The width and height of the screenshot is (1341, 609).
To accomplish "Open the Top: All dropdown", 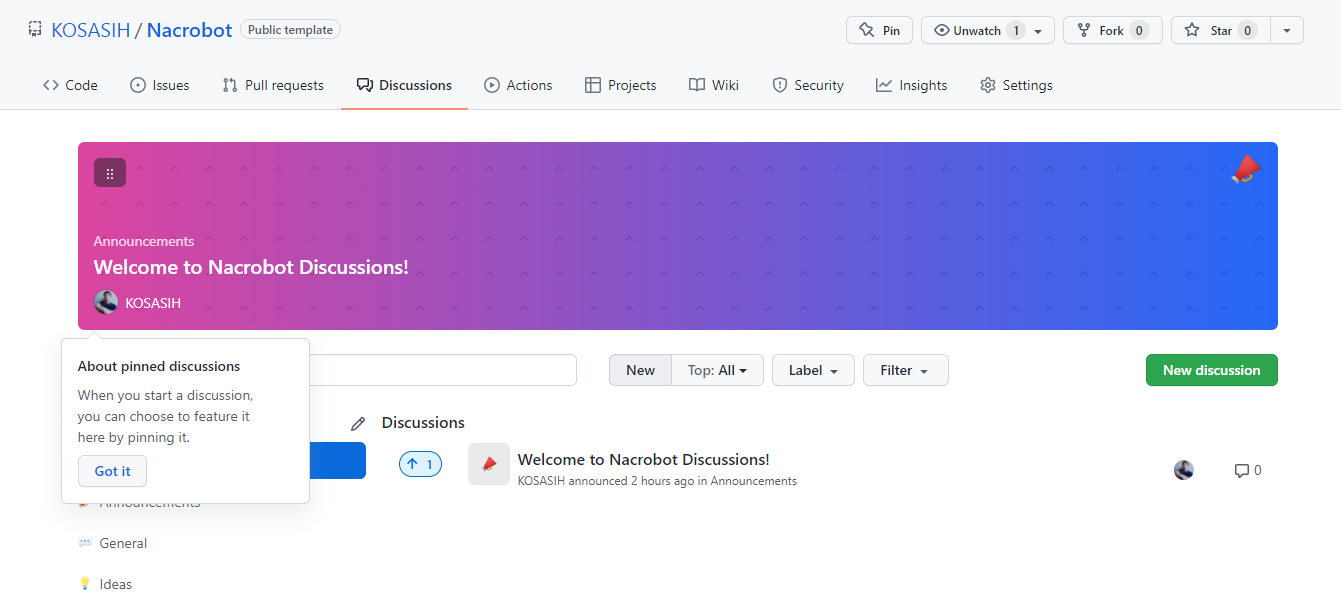I will click(x=717, y=370).
